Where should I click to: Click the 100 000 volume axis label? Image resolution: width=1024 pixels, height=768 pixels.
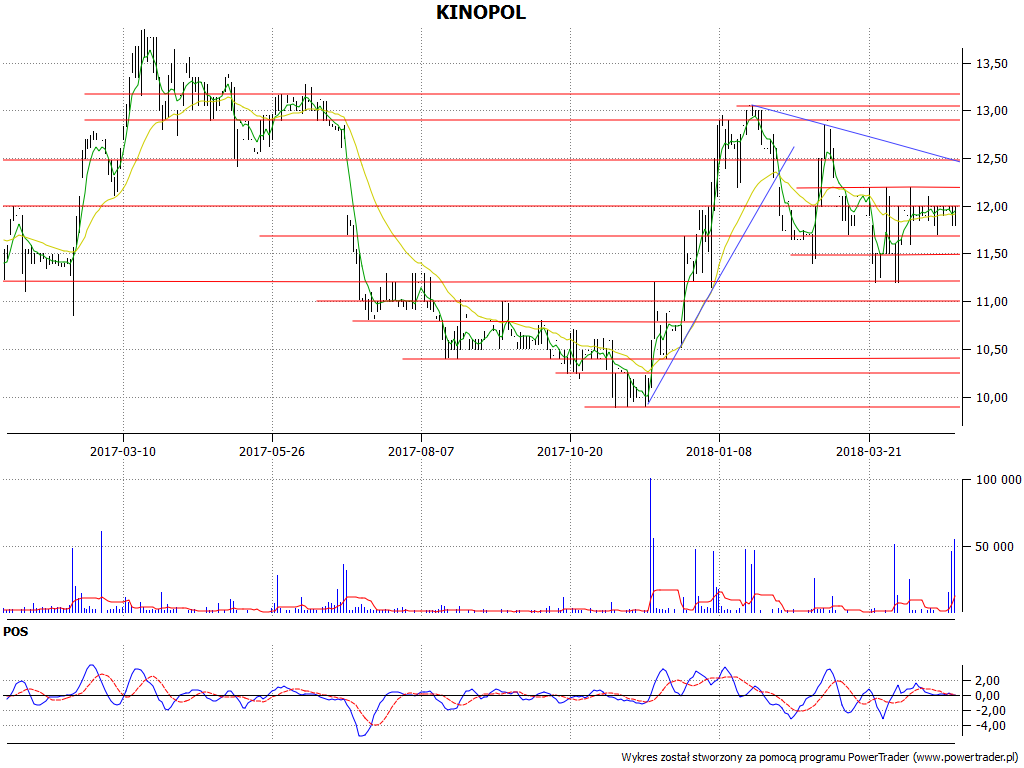pos(998,480)
